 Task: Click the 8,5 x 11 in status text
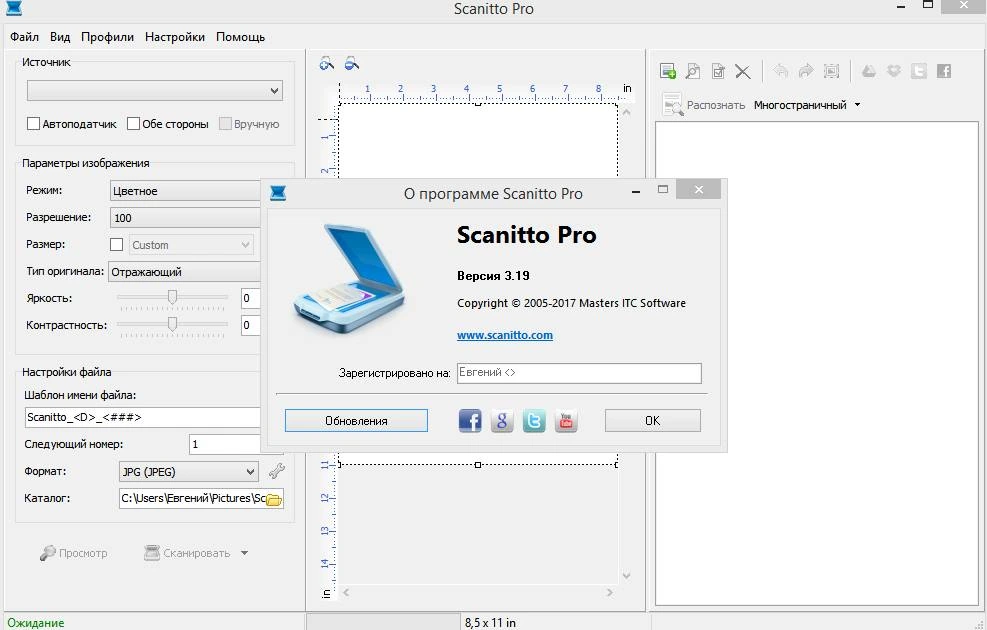(x=490, y=622)
